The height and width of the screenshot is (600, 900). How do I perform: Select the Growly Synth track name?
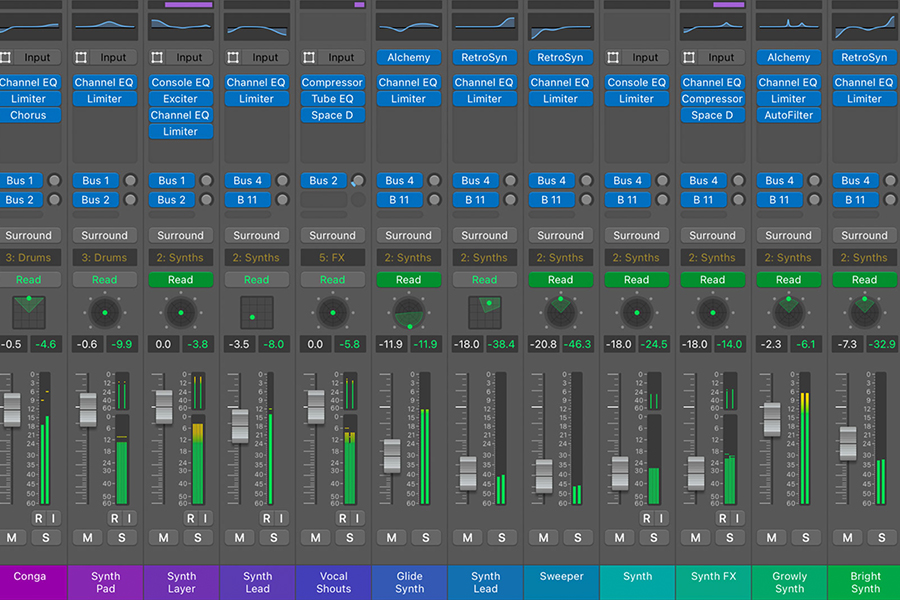coord(789,582)
